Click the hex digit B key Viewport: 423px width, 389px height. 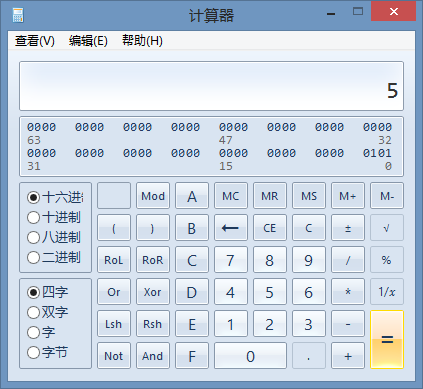click(x=192, y=228)
